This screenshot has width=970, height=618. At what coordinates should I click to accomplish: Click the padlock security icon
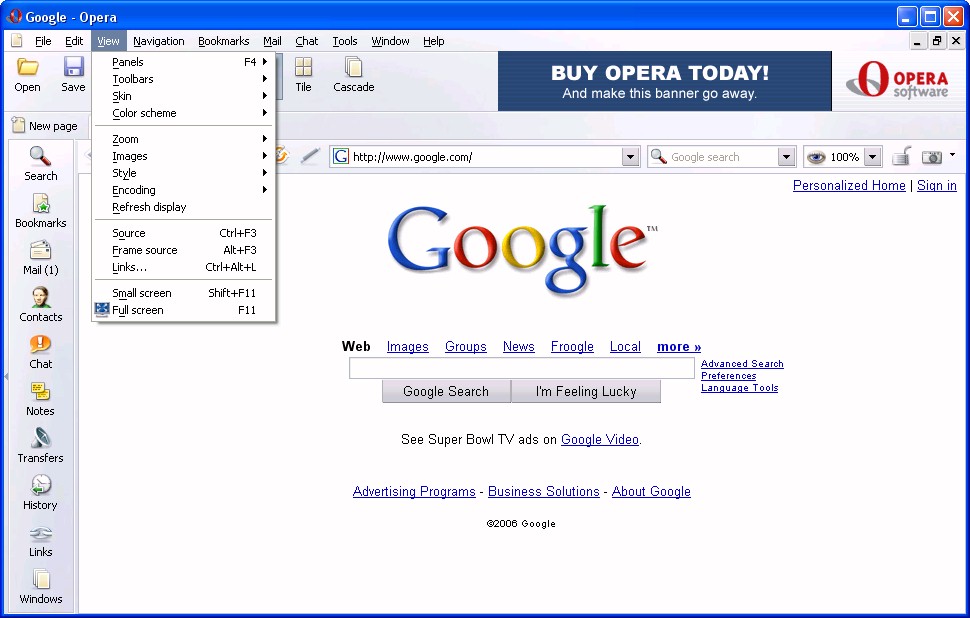click(x=902, y=157)
